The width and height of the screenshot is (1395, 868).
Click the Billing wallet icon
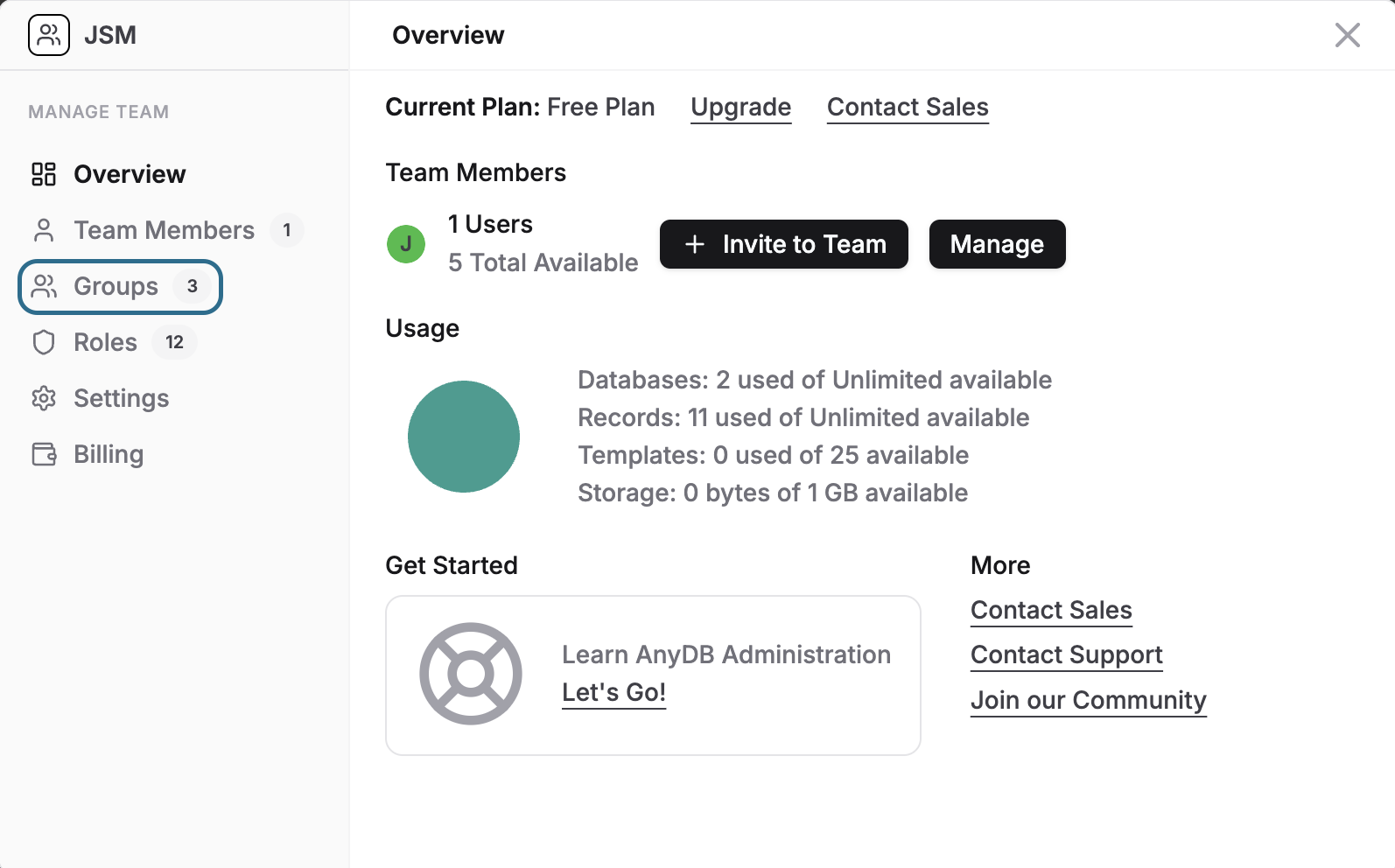(44, 454)
